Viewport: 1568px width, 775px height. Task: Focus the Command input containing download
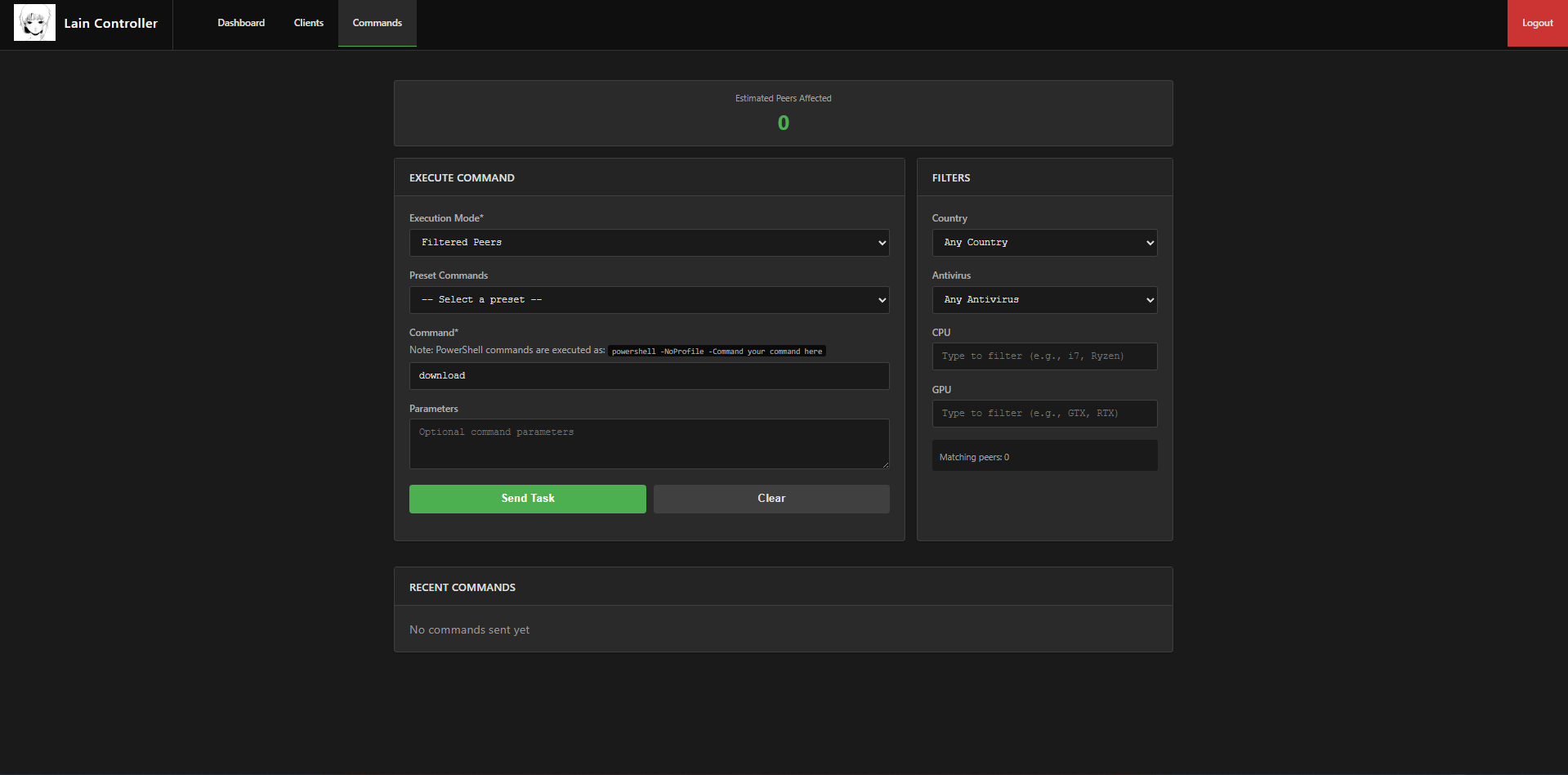click(x=650, y=376)
